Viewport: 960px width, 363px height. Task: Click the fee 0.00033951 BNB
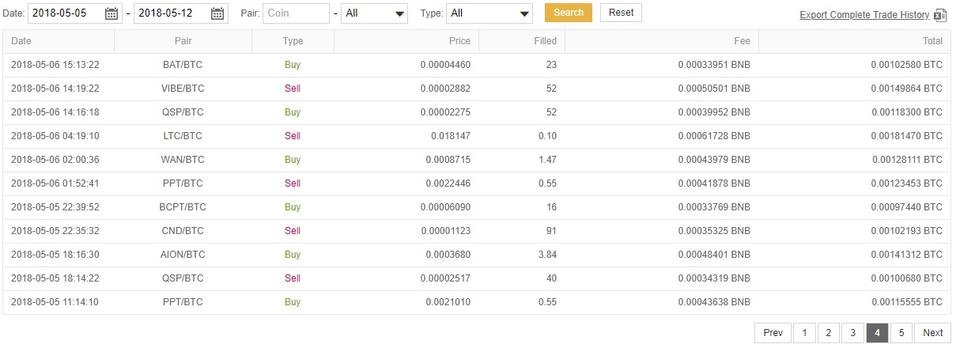[714, 65]
